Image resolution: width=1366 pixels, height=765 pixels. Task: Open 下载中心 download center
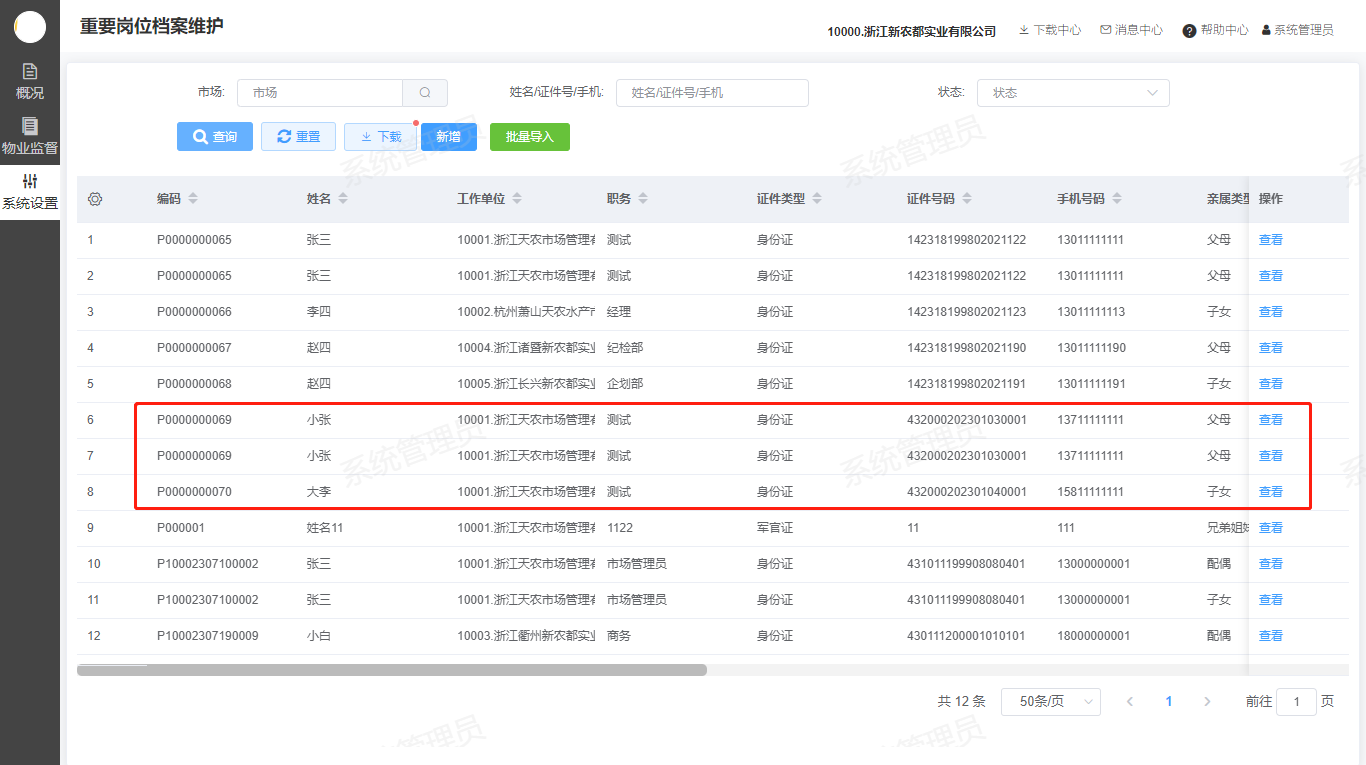(x=1049, y=30)
